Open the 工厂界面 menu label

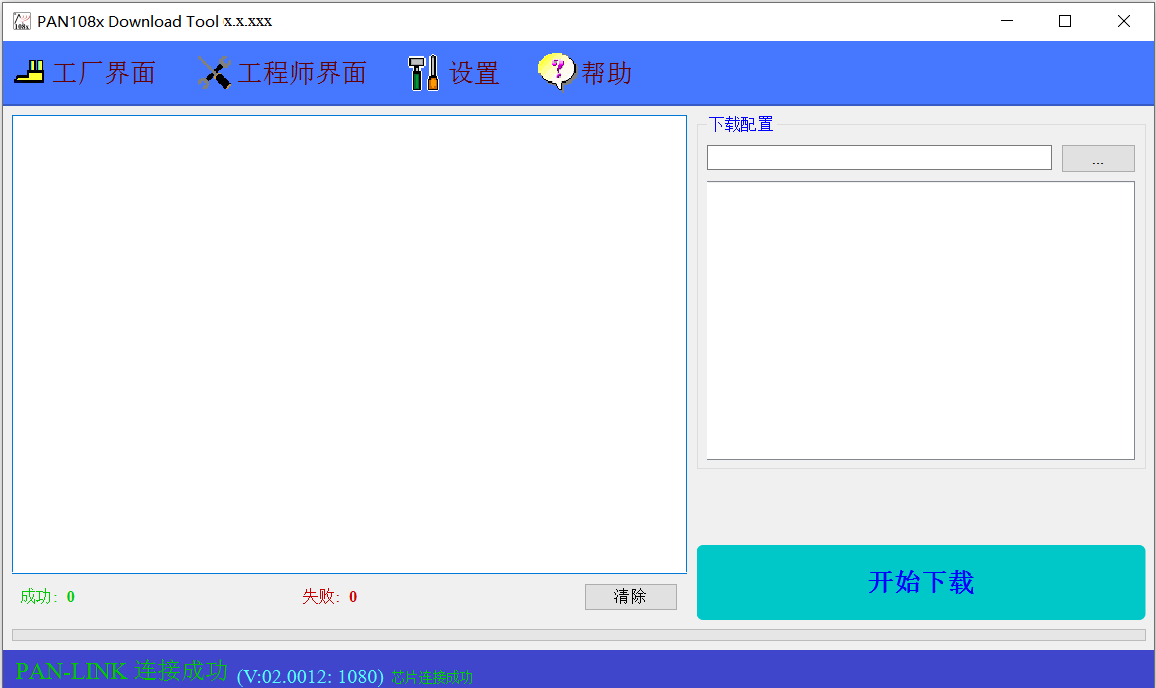tap(104, 73)
